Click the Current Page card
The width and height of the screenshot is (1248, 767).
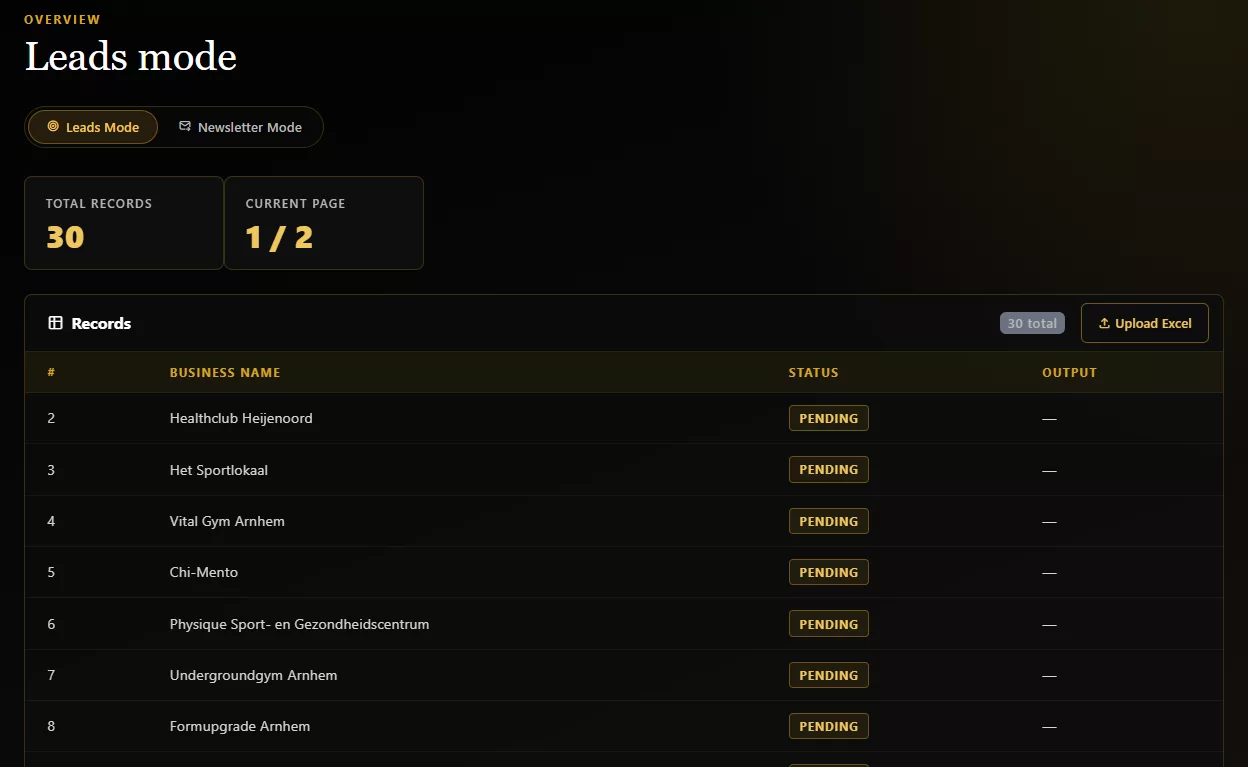324,223
